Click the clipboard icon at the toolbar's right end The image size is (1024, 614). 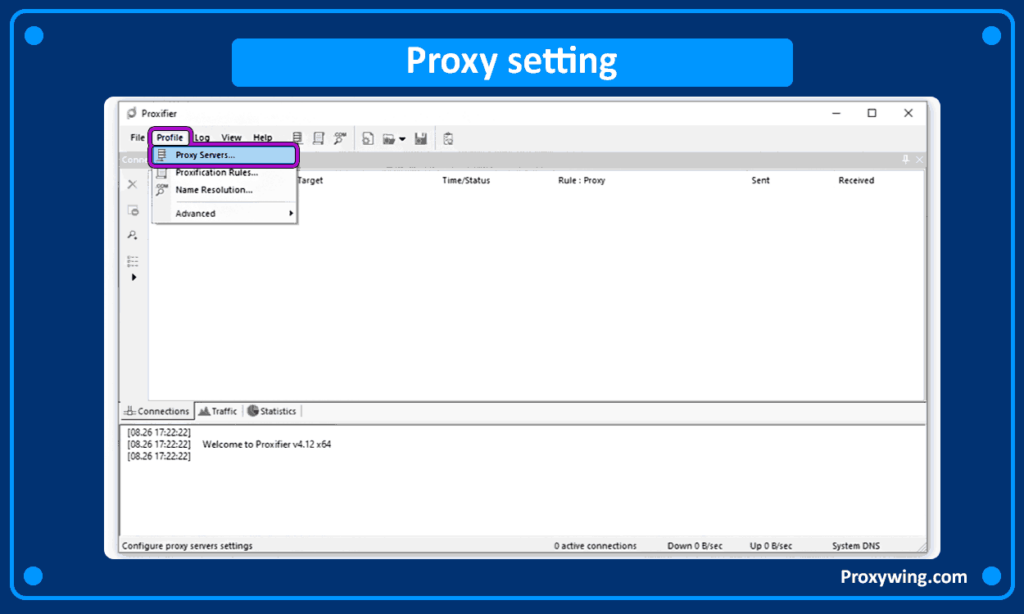[447, 137]
